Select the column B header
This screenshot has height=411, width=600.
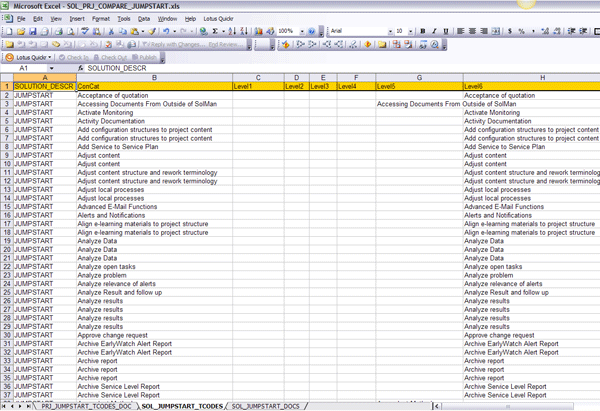(x=154, y=78)
